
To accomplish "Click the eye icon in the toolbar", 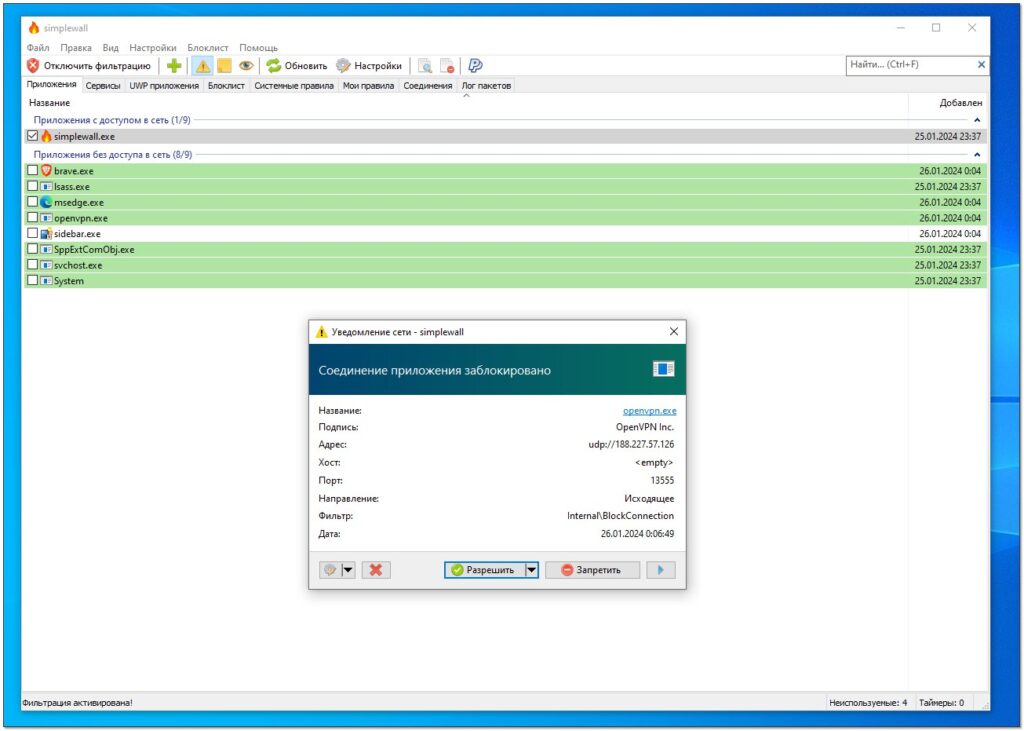I will coord(246,65).
